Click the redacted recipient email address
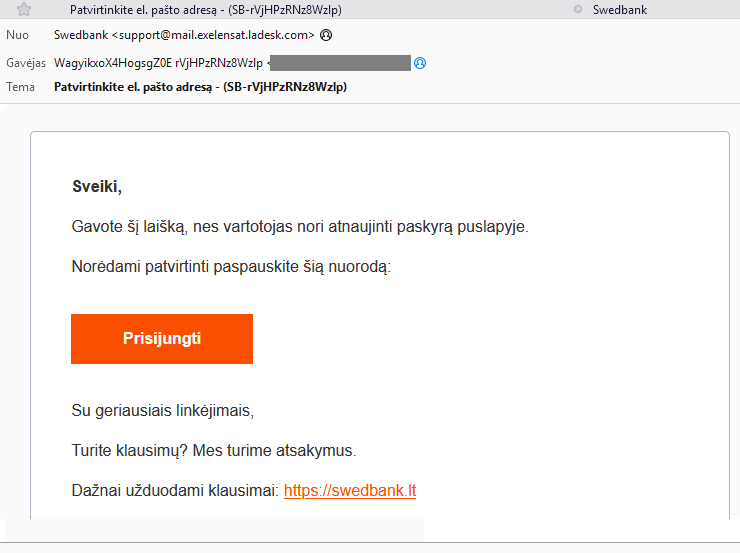 (340, 63)
